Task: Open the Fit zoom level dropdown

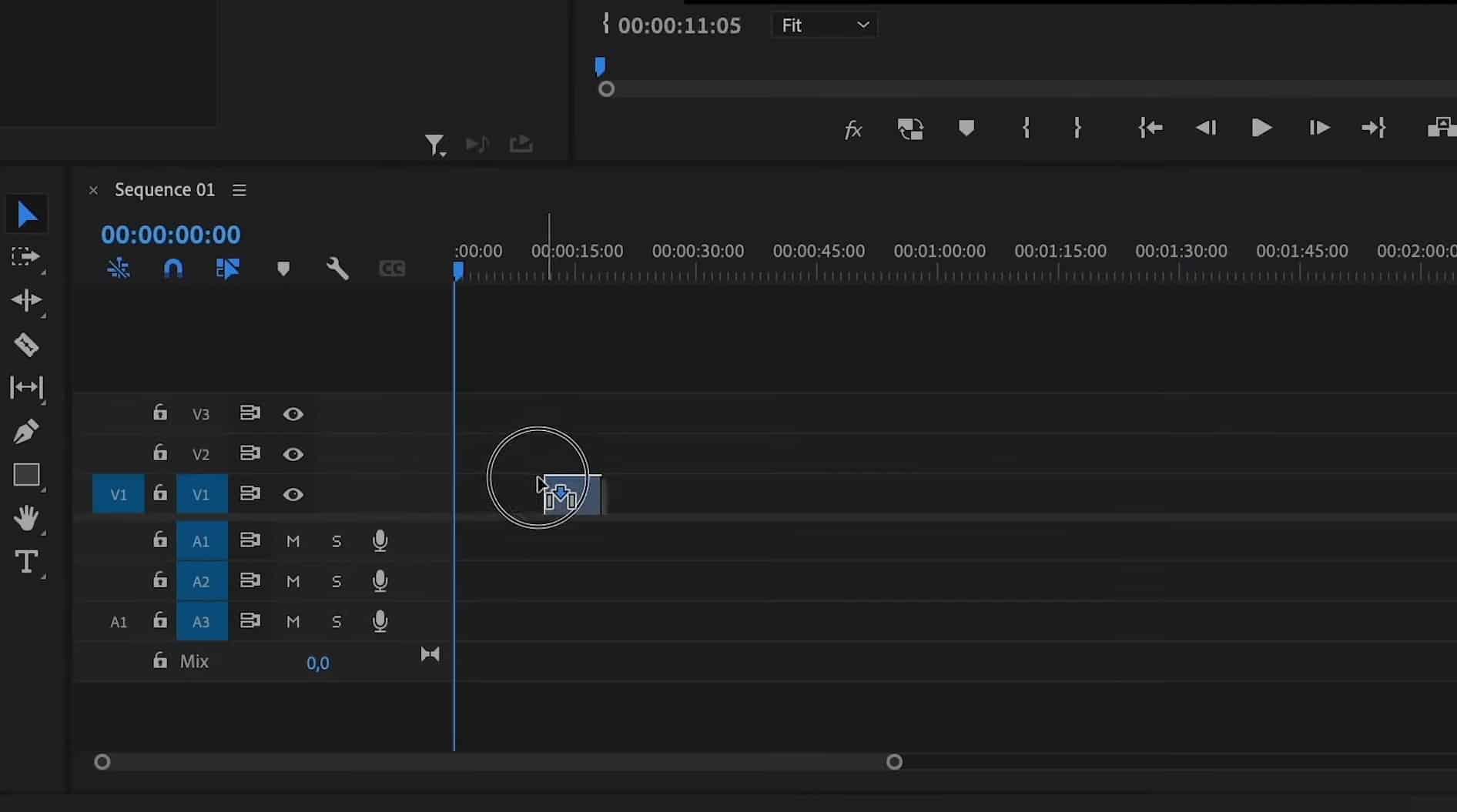Action: (824, 25)
